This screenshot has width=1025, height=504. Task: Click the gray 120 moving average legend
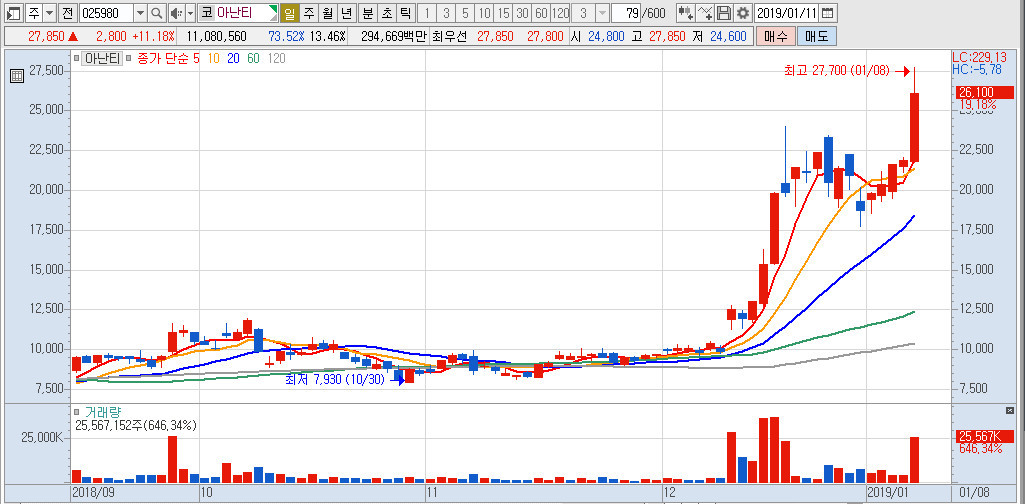pyautogui.click(x=277, y=59)
